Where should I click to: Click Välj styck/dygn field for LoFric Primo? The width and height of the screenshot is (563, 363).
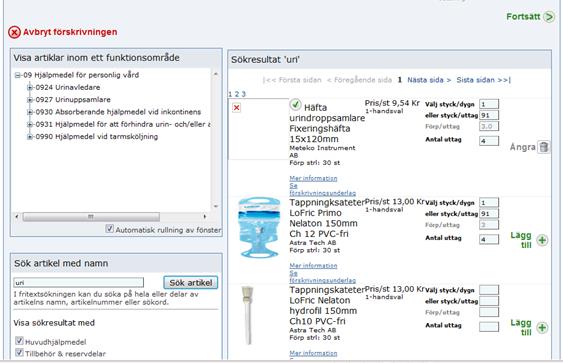(x=489, y=203)
